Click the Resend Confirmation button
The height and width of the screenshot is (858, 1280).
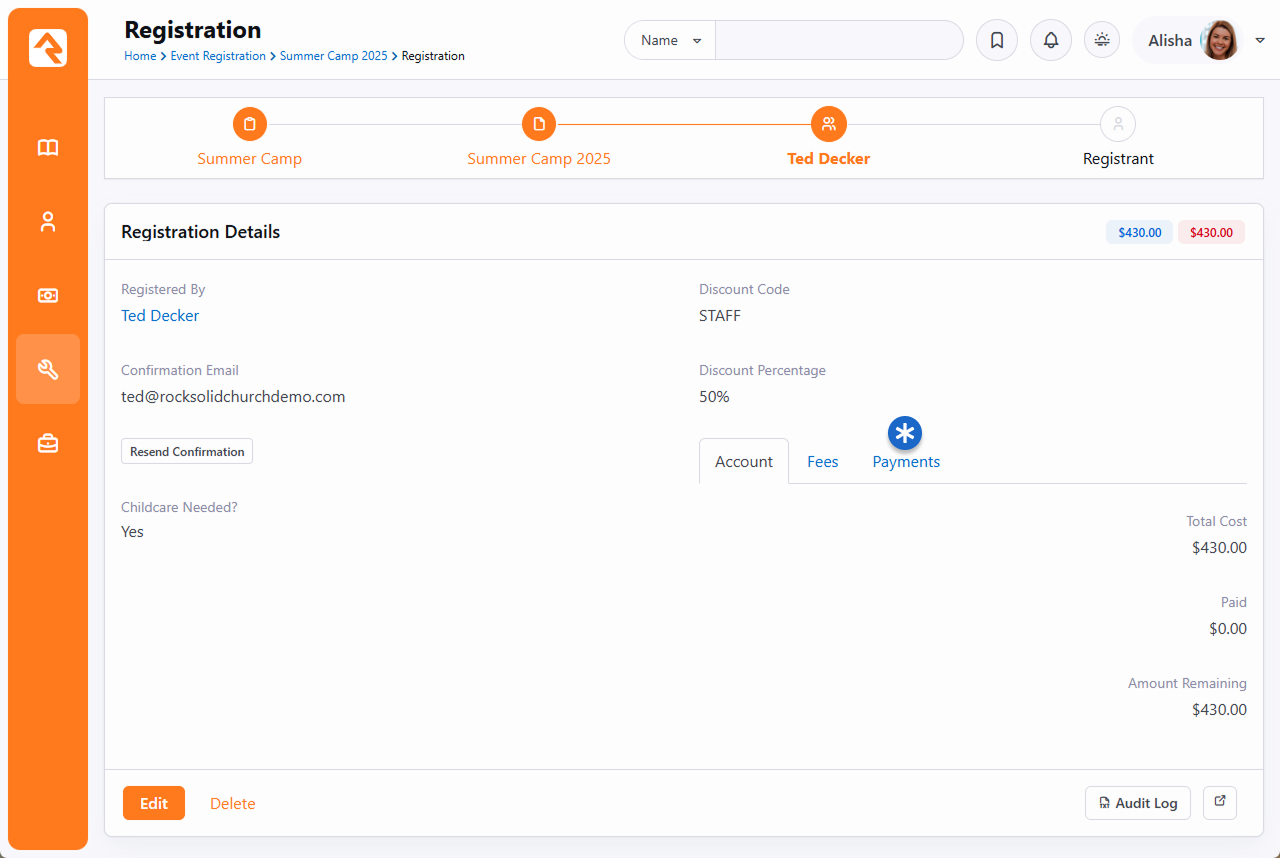[187, 452]
